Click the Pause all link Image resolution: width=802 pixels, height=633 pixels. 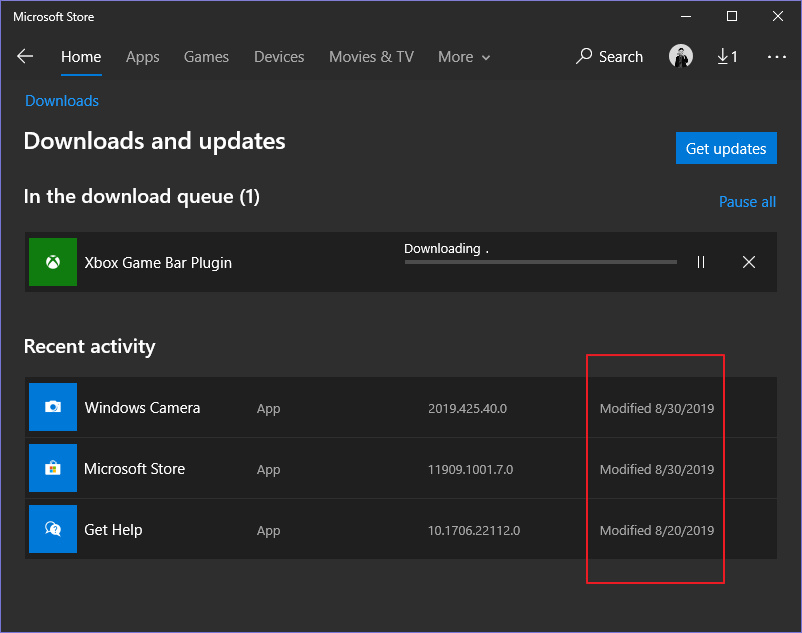(747, 201)
